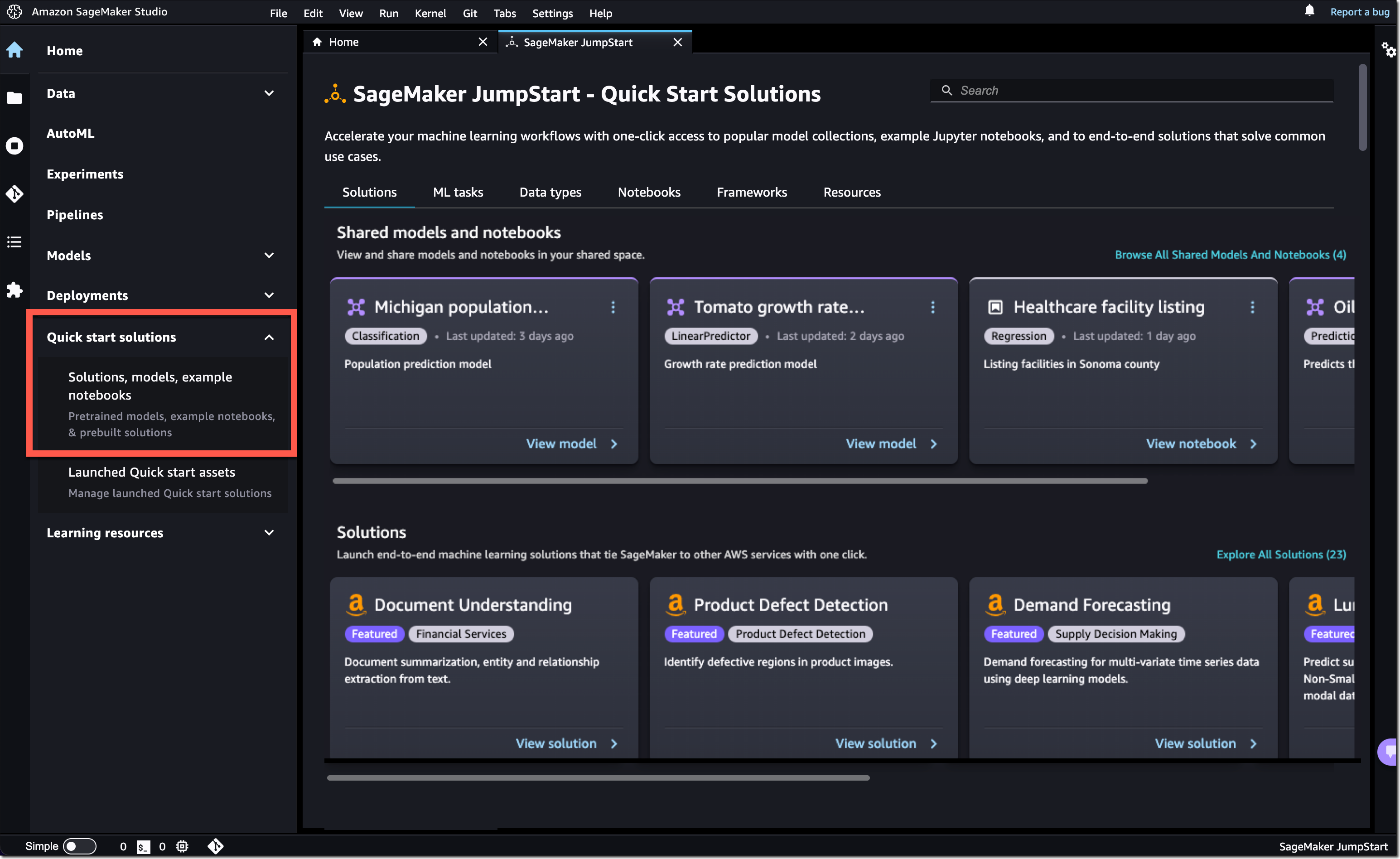Follow the Explore All Solutions link

pos(1281,554)
